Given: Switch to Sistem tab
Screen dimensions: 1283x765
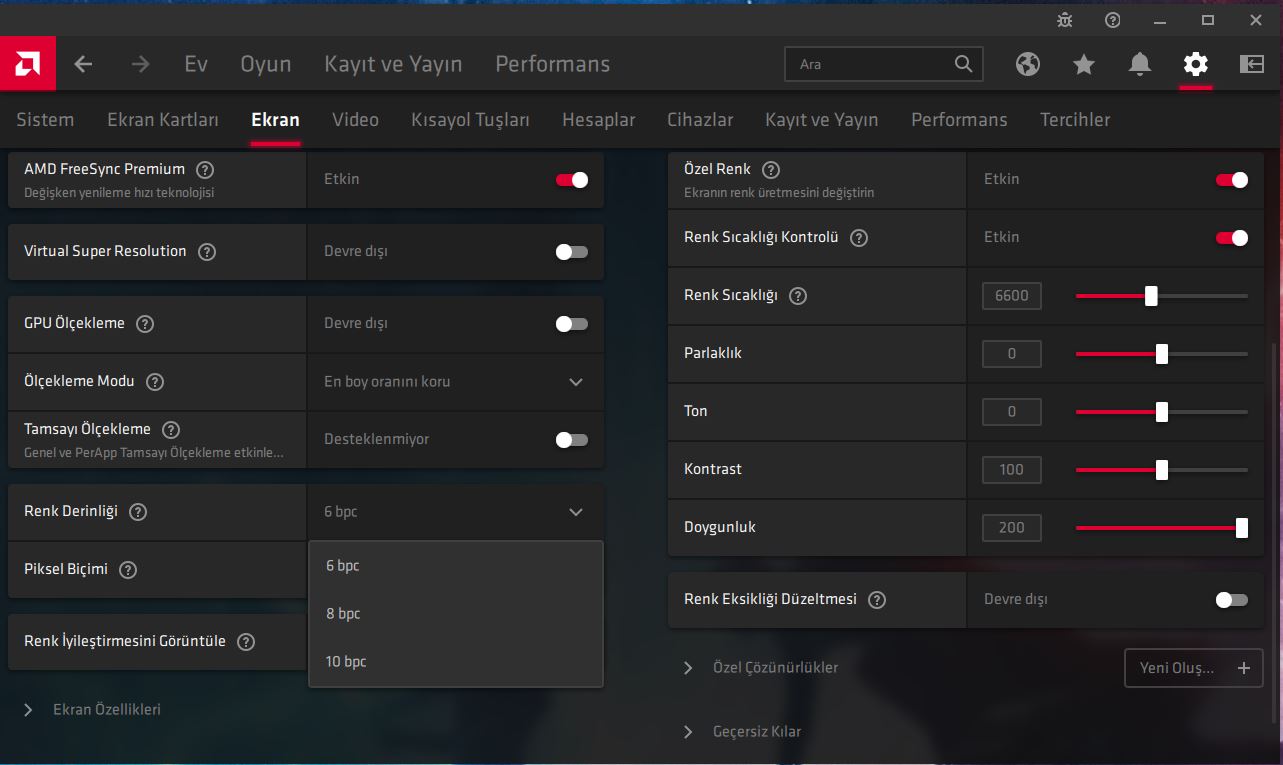Looking at the screenshot, I should point(45,120).
